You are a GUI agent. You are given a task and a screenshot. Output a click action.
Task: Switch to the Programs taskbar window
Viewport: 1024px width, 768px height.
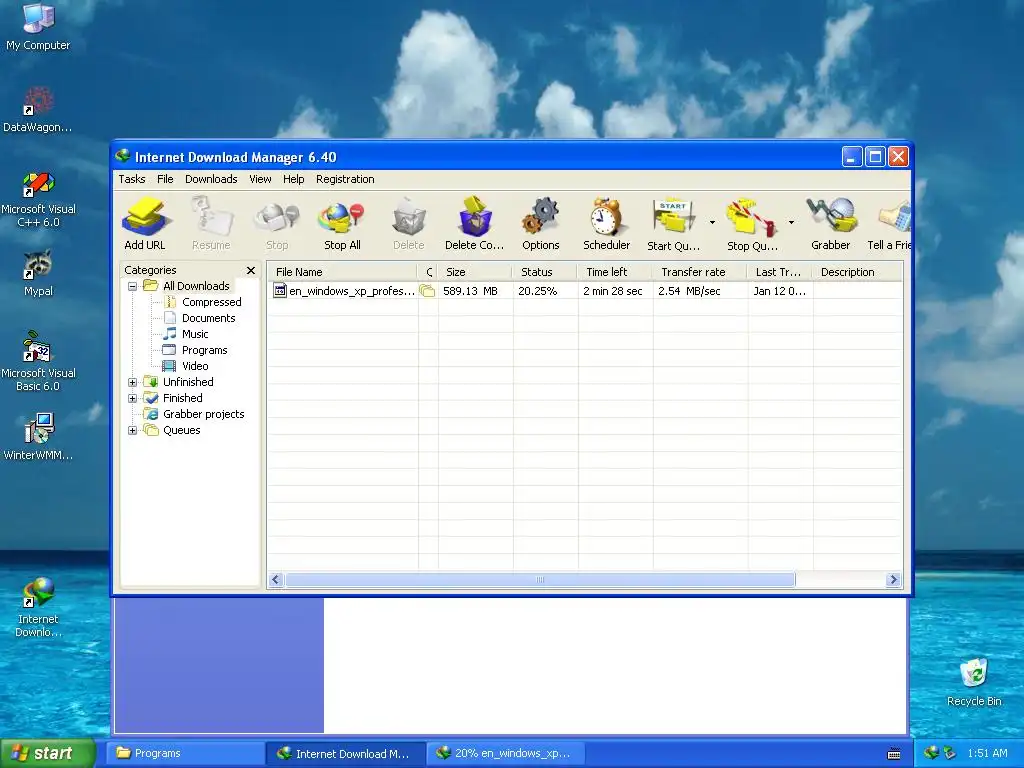coord(184,754)
